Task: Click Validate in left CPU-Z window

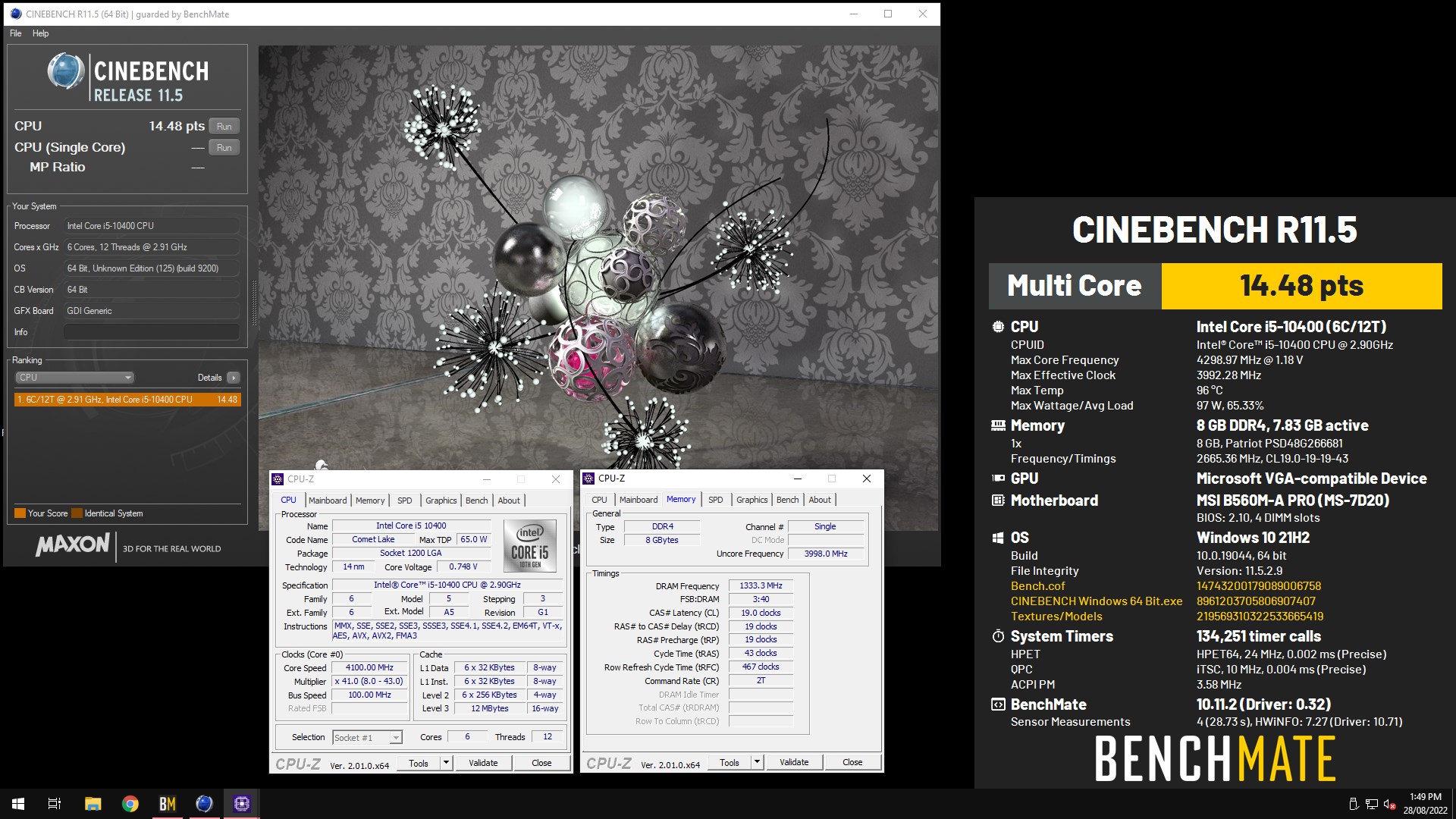Action: pos(483,764)
